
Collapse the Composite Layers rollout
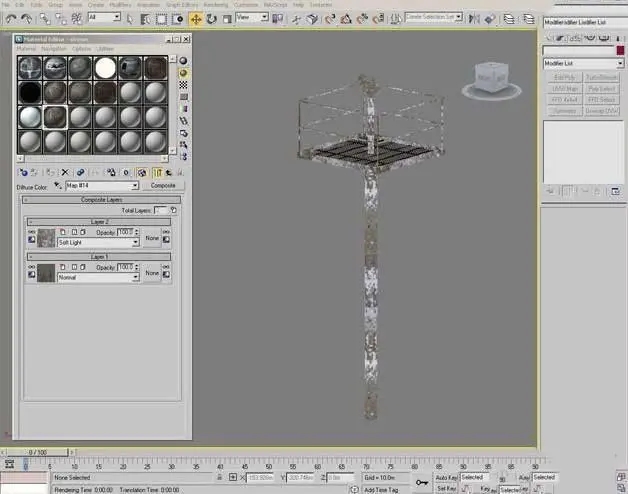tap(101, 200)
